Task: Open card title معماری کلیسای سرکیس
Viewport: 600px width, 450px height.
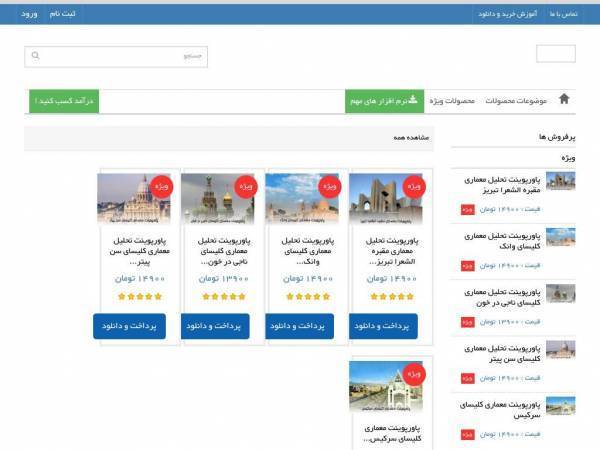Action: coord(392,433)
